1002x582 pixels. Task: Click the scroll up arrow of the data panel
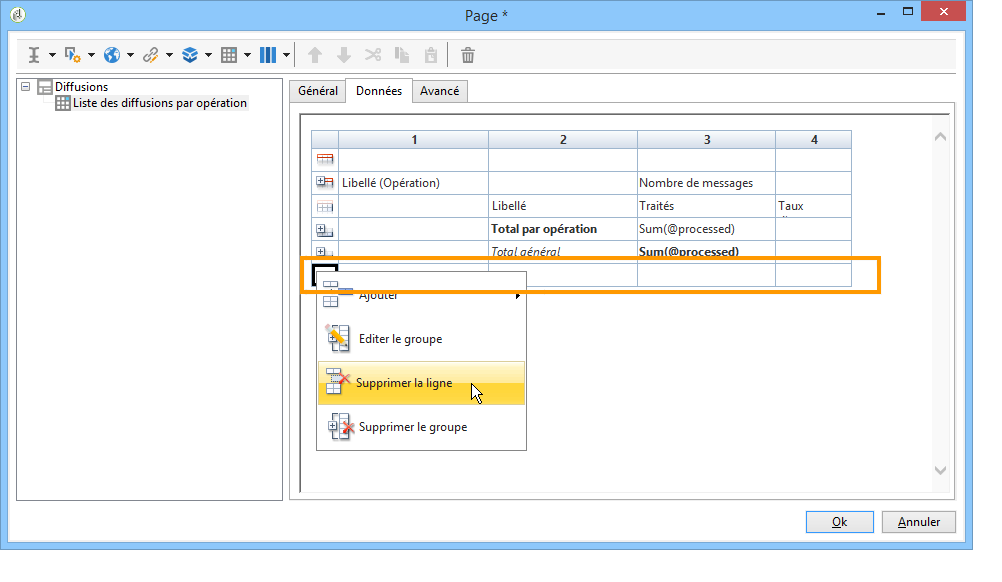[940, 137]
